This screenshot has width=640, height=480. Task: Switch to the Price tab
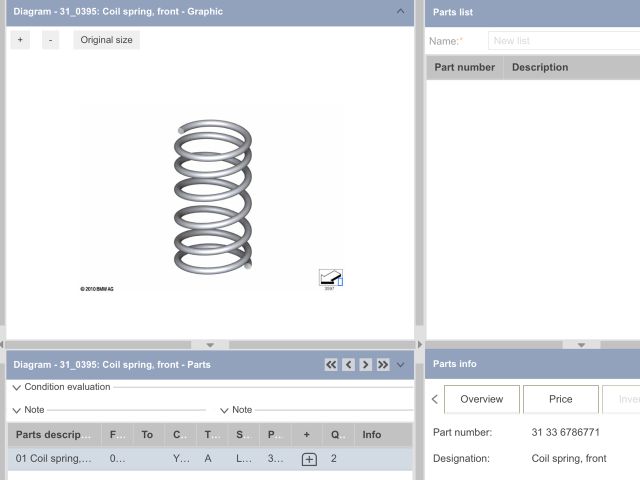560,399
